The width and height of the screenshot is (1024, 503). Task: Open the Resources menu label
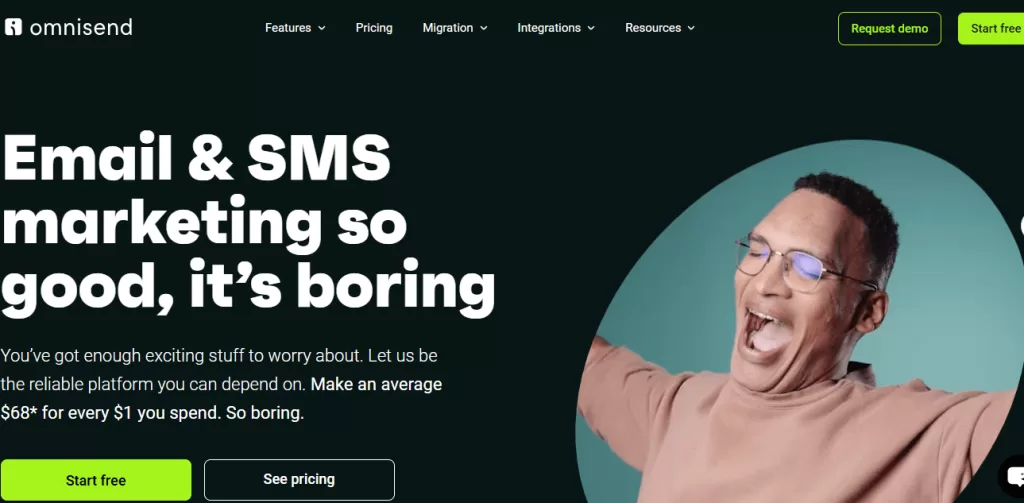point(653,28)
